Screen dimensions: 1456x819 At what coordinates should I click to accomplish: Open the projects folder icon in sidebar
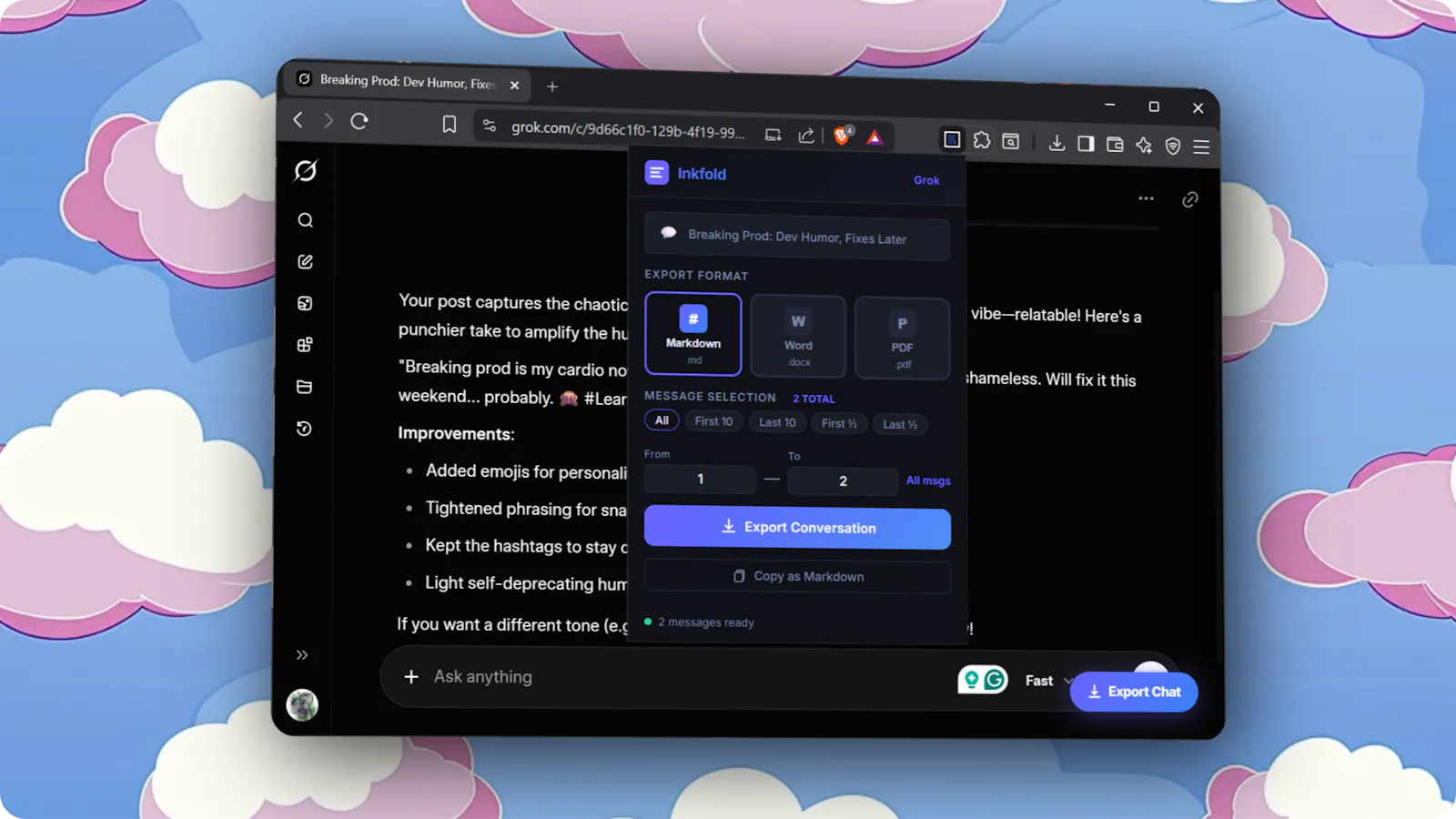pos(305,387)
